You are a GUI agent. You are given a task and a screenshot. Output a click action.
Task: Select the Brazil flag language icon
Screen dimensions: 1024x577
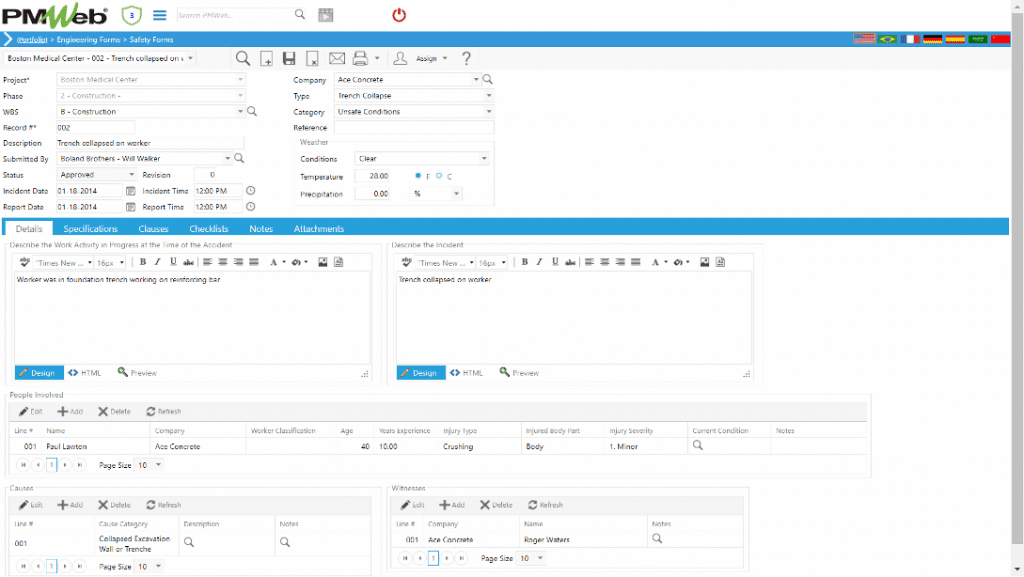coord(888,39)
